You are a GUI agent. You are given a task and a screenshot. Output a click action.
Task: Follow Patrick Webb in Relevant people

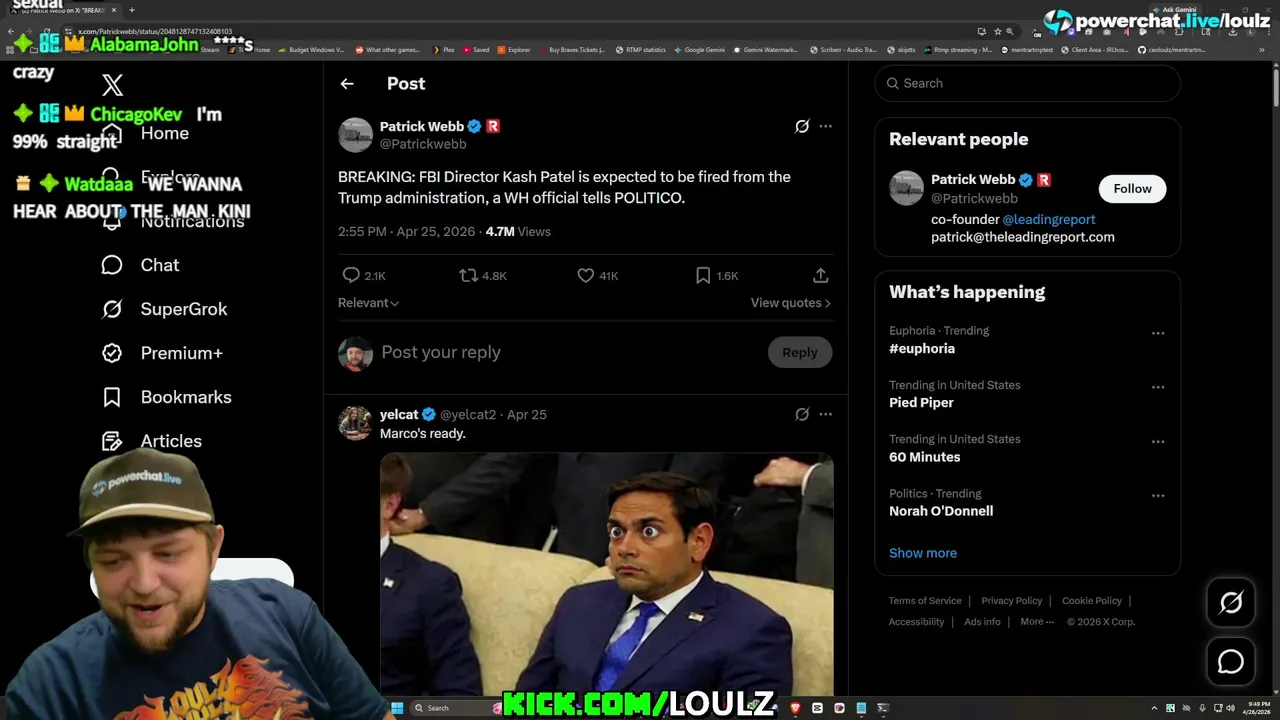1132,188
